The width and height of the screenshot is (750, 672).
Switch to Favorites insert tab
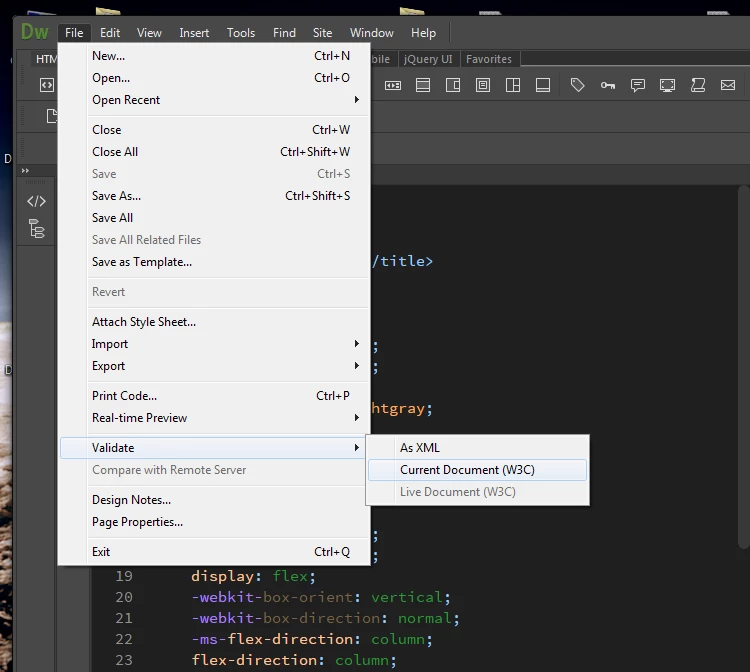coord(489,59)
